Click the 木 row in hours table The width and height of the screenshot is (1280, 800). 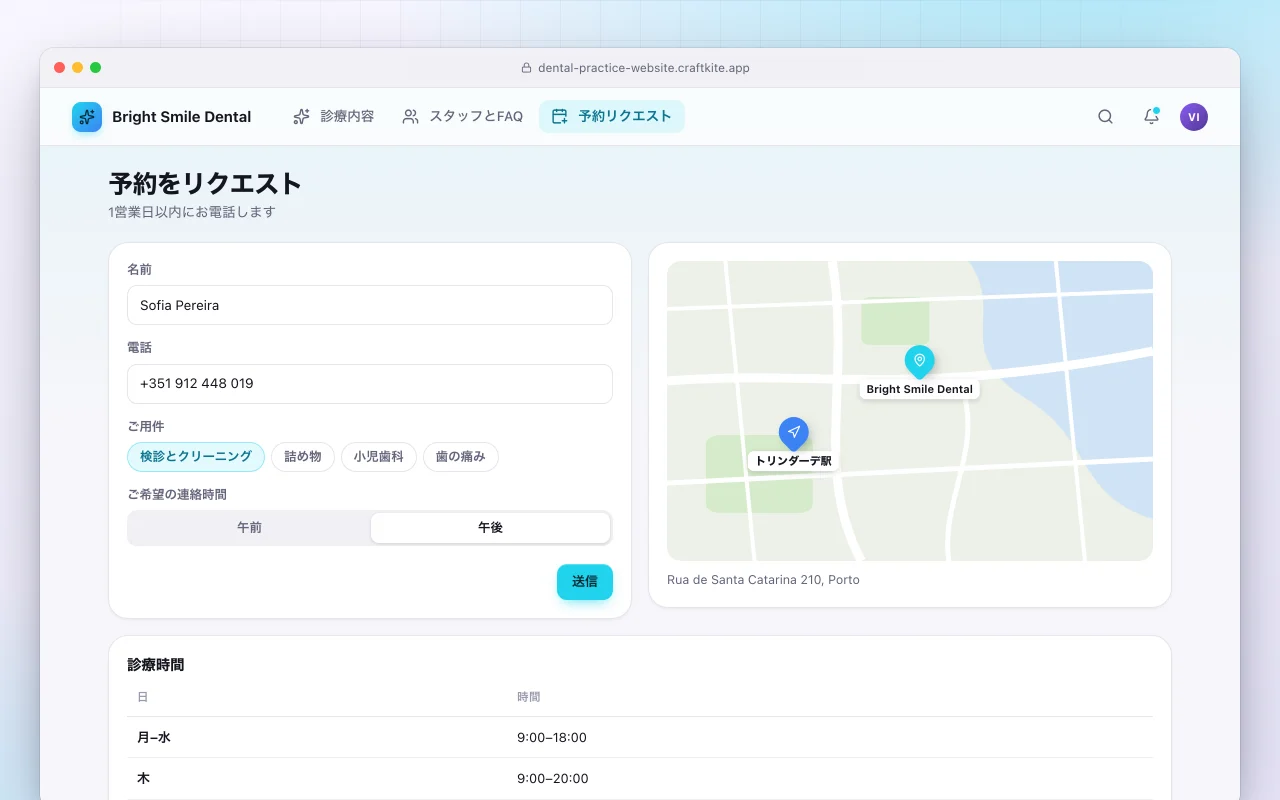coord(640,778)
